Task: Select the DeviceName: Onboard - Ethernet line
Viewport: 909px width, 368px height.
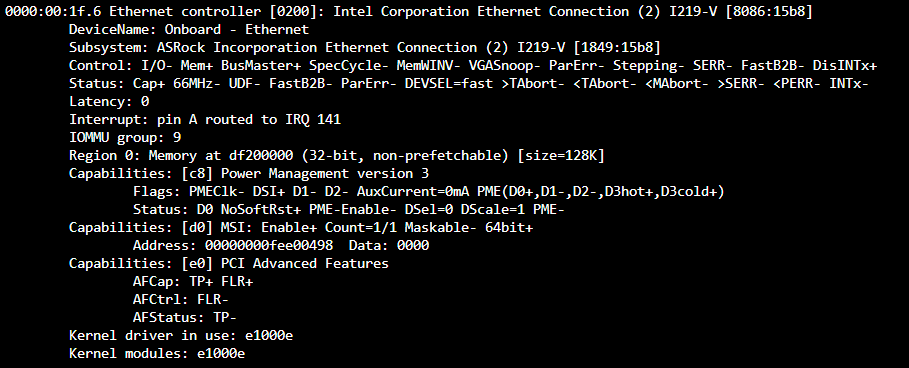Action: click(x=189, y=30)
